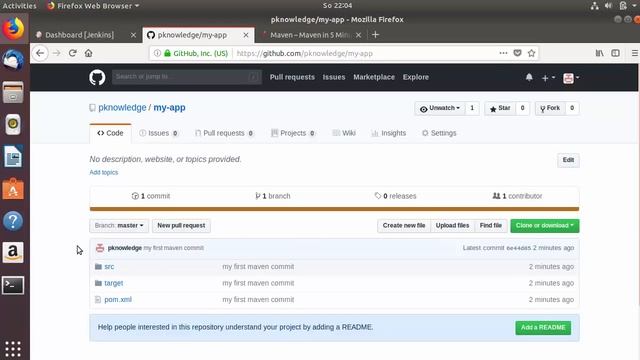
Task: Switch to Maven in 5 Minutes tab
Action: coord(311,35)
